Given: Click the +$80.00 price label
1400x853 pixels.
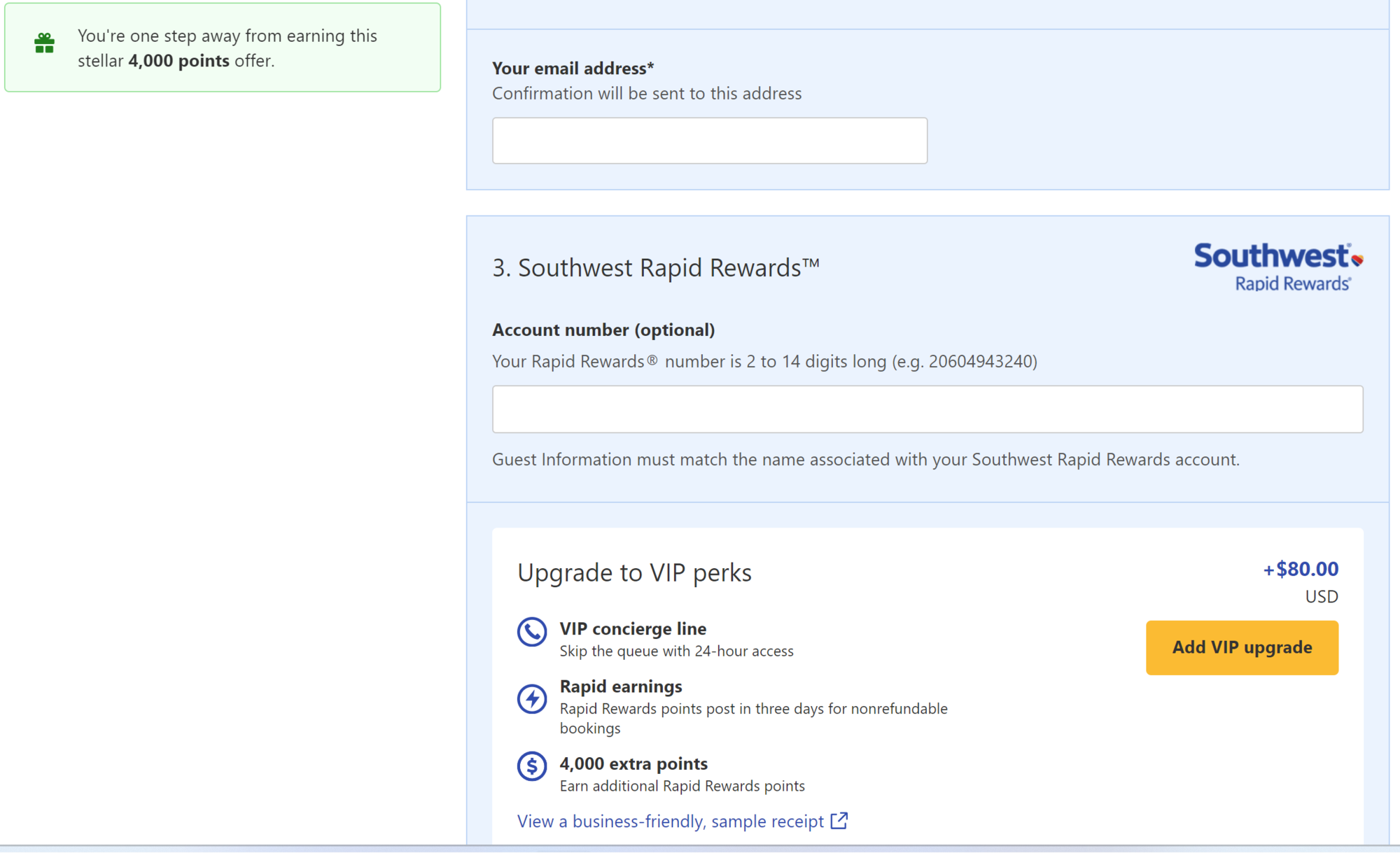Looking at the screenshot, I should tap(1301, 569).
